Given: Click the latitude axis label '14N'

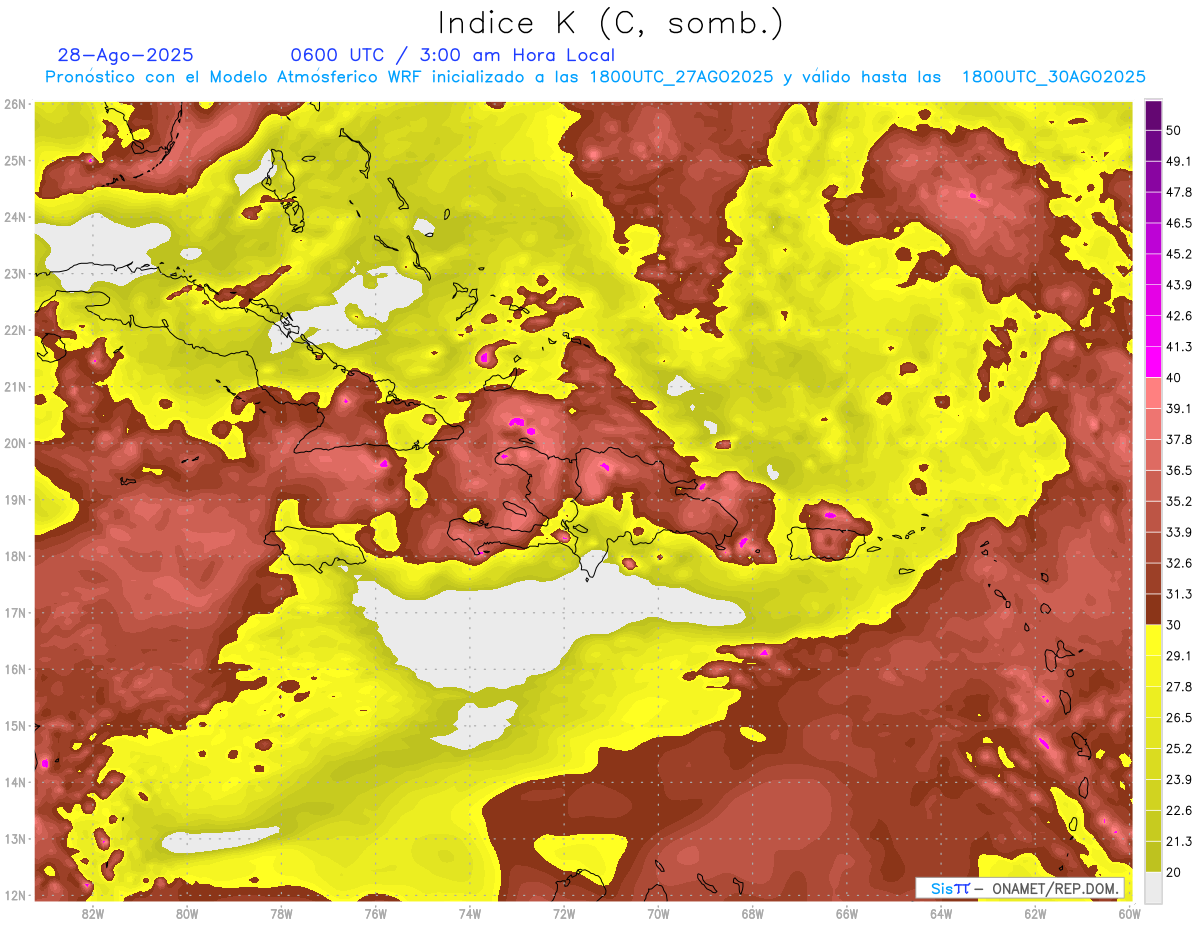Looking at the screenshot, I should [x=15, y=782].
